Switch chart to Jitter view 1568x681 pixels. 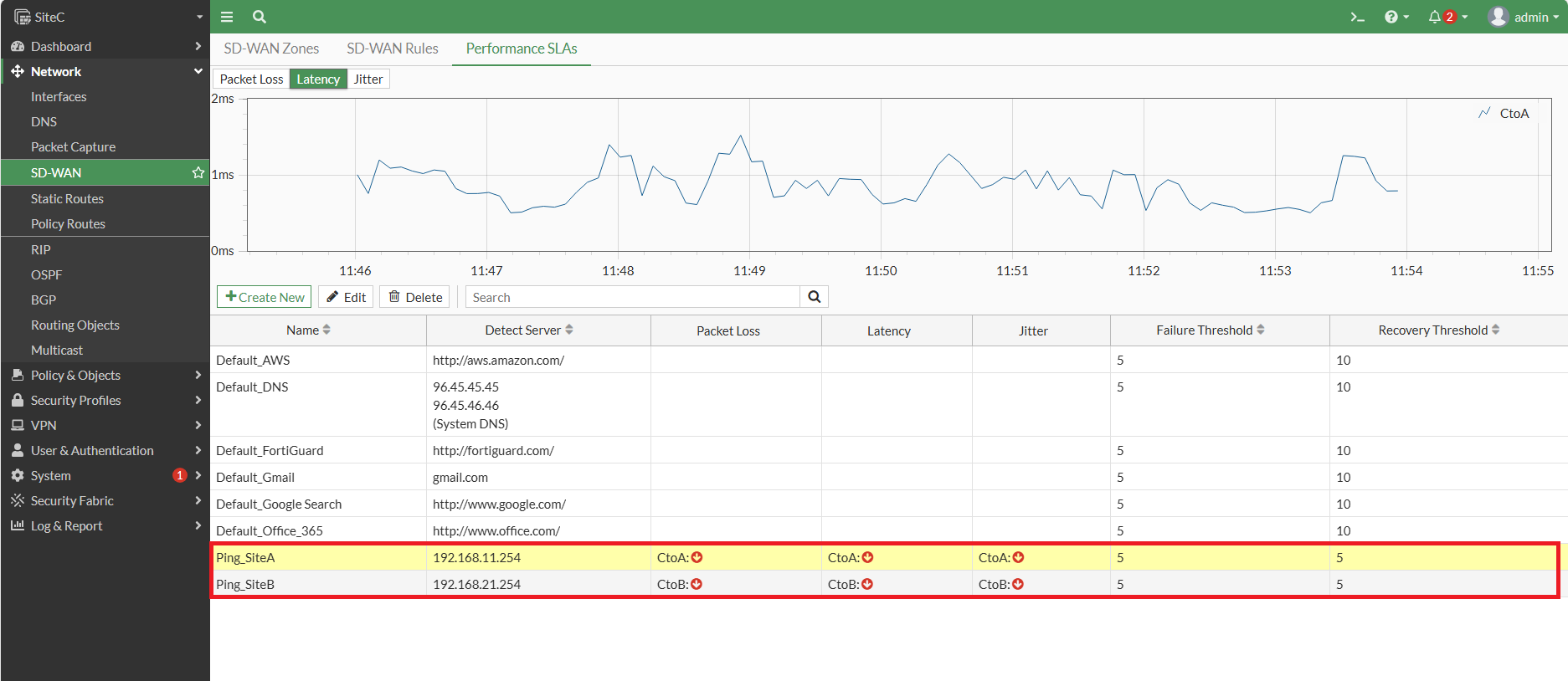pyautogui.click(x=368, y=79)
